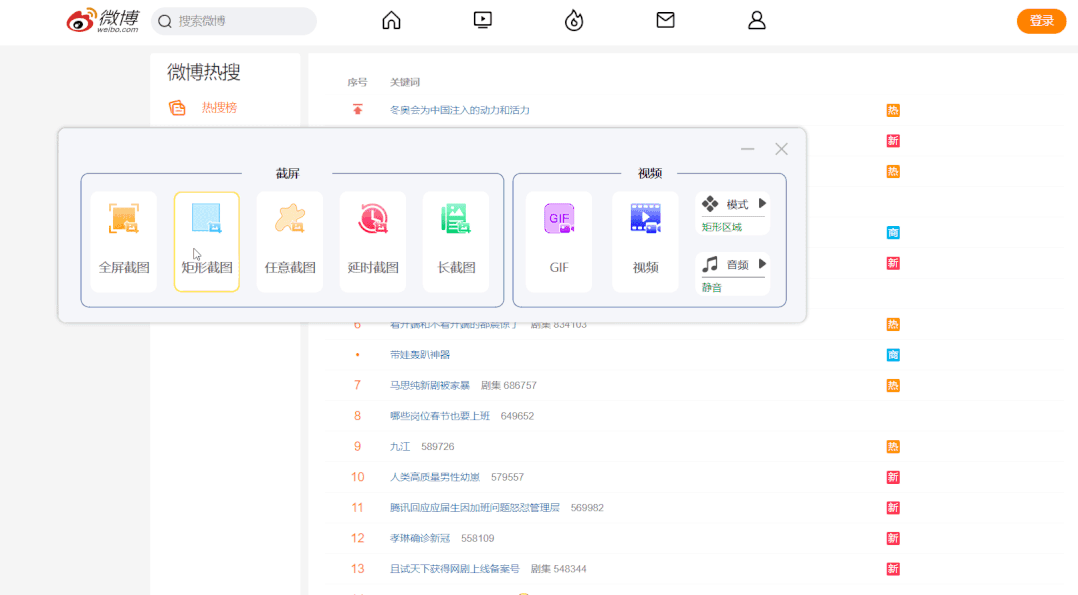Click rank number 10
The image size is (1078, 595).
coord(358,477)
